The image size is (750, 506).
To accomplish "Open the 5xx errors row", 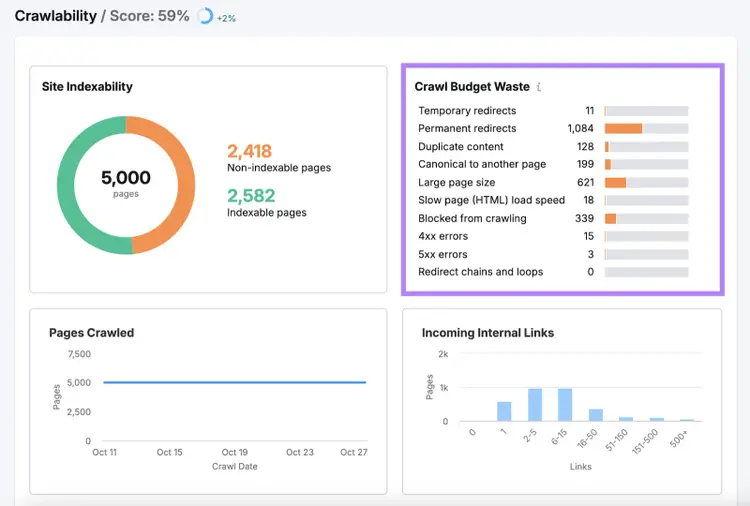I will pyautogui.click(x=553, y=254).
